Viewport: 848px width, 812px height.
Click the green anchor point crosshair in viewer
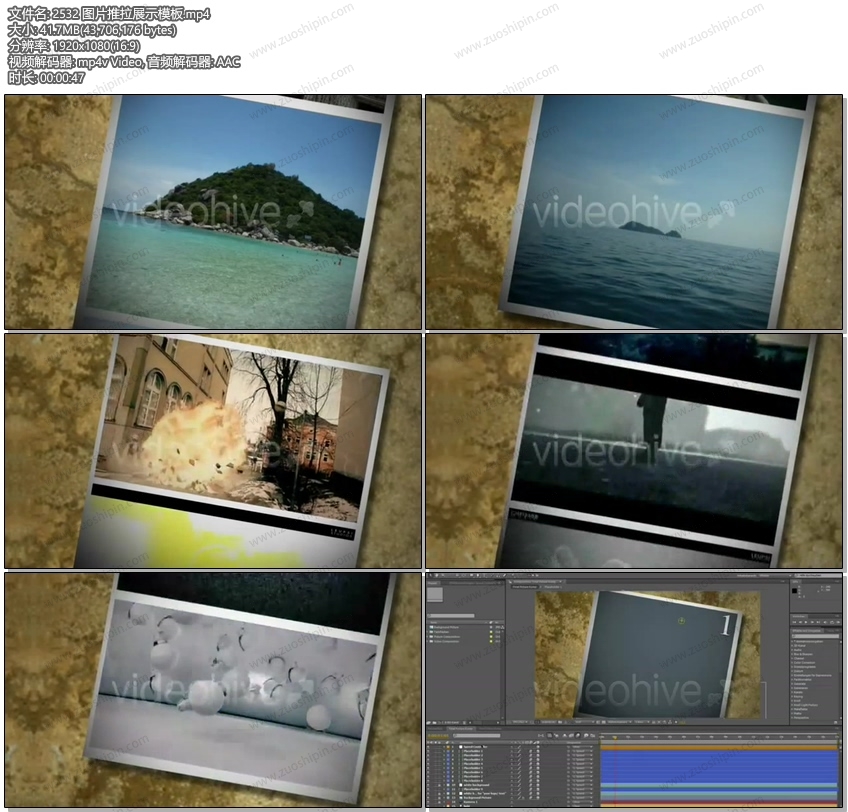(681, 622)
